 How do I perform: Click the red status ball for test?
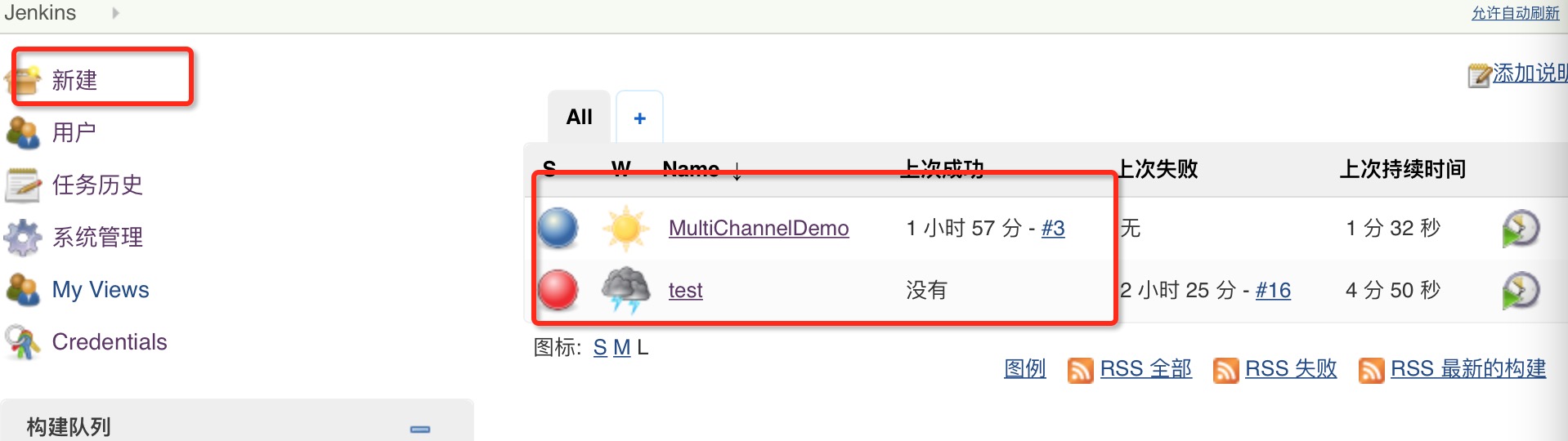pos(558,290)
